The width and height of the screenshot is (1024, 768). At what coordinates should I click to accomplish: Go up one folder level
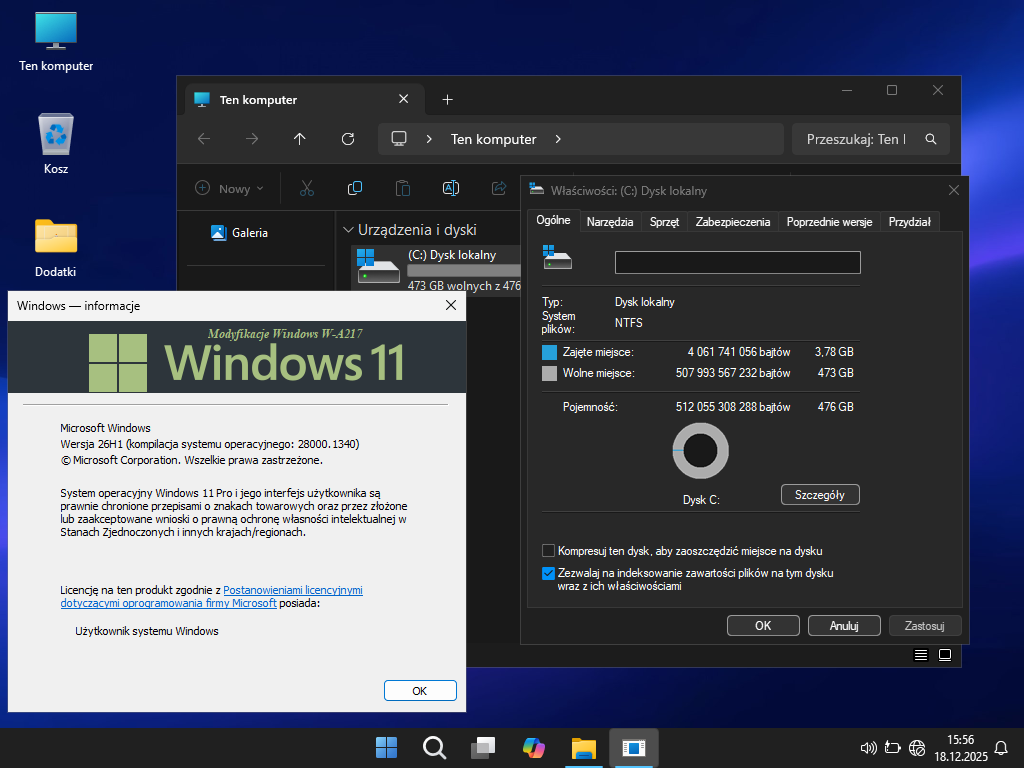pyautogui.click(x=300, y=139)
